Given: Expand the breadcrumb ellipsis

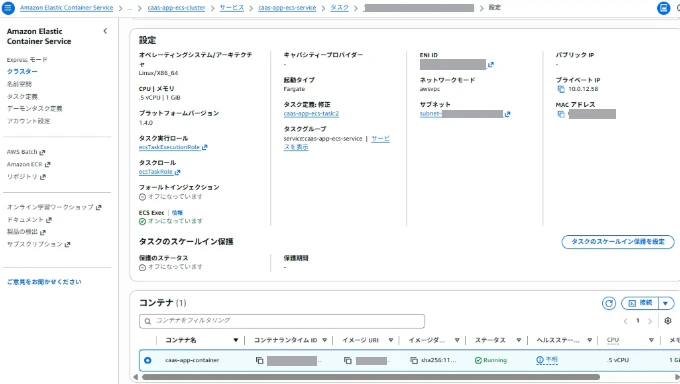Looking at the screenshot, I should click(130, 8).
